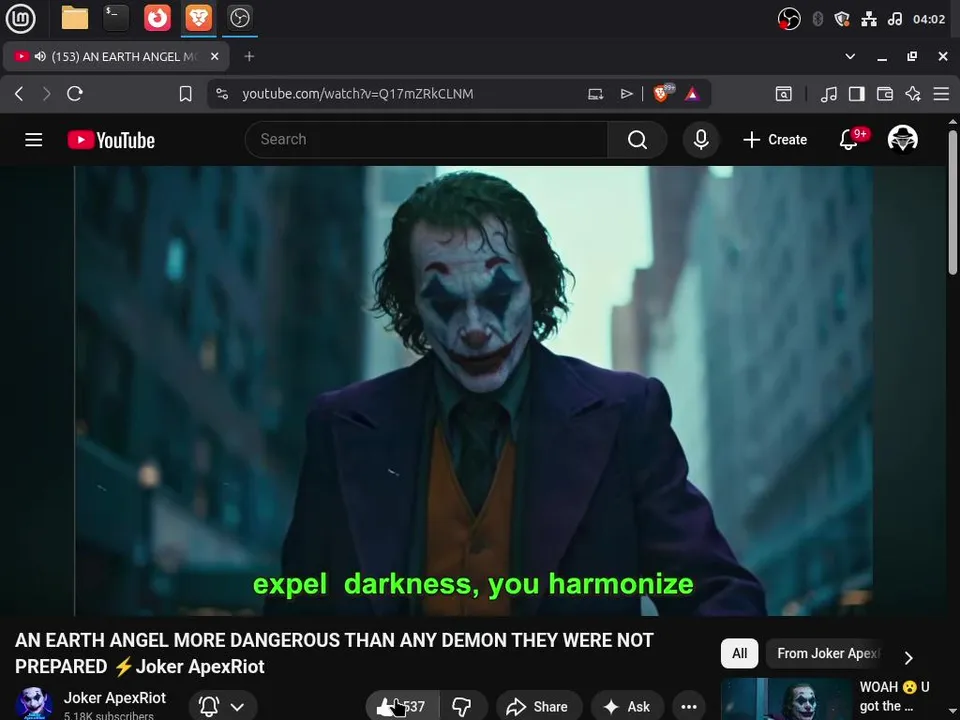Open the Bluetooth tray icon
Viewport: 960px width, 720px height.
[x=817, y=19]
